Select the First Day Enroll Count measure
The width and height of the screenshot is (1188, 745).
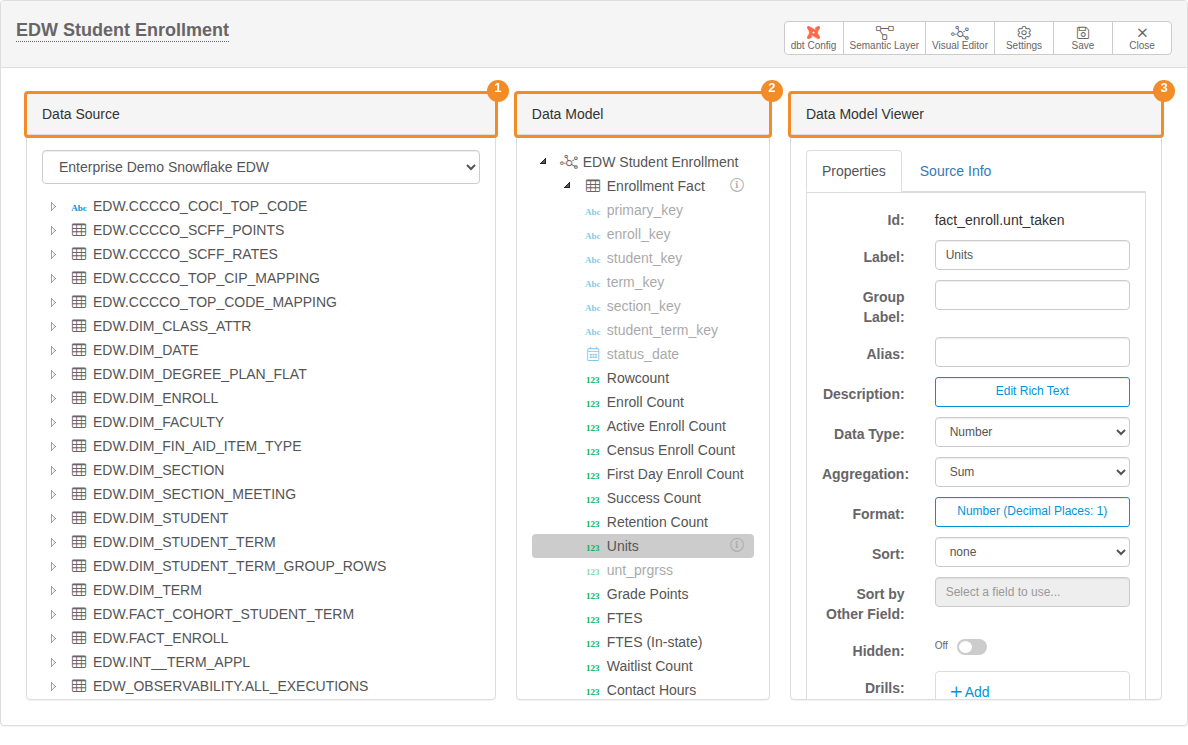675,474
